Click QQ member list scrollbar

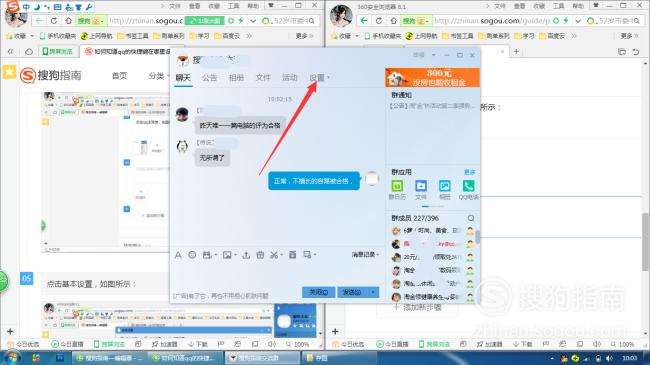(x=478, y=237)
